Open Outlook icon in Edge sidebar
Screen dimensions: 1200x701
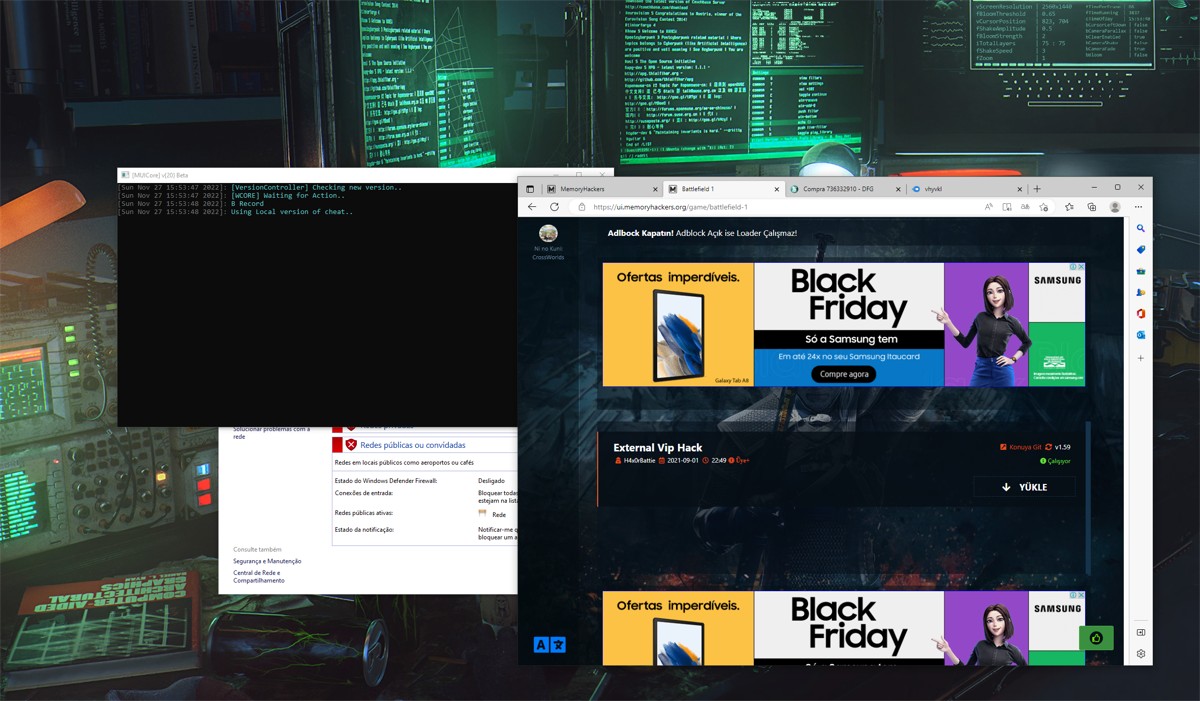click(1141, 335)
